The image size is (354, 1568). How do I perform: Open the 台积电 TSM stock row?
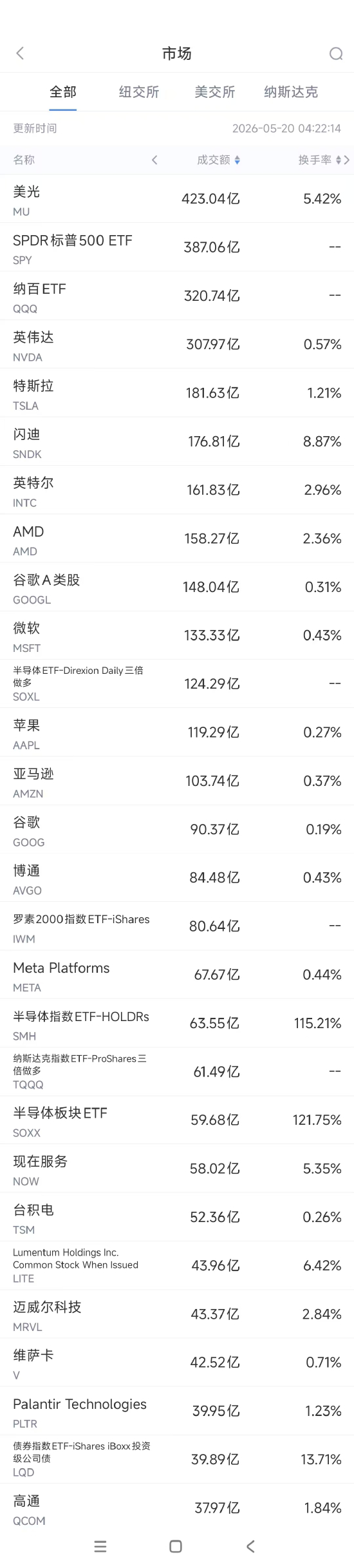pos(177,1217)
